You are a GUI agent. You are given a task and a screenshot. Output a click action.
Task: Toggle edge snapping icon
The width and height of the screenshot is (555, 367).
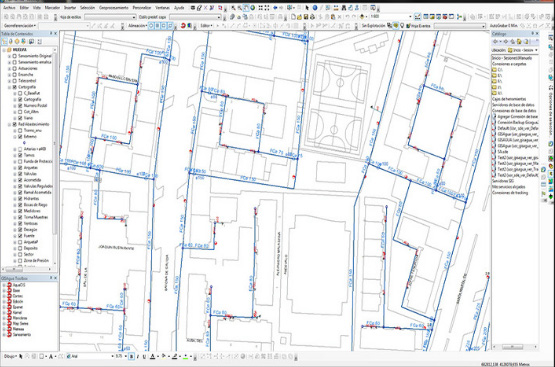tap(170, 25)
